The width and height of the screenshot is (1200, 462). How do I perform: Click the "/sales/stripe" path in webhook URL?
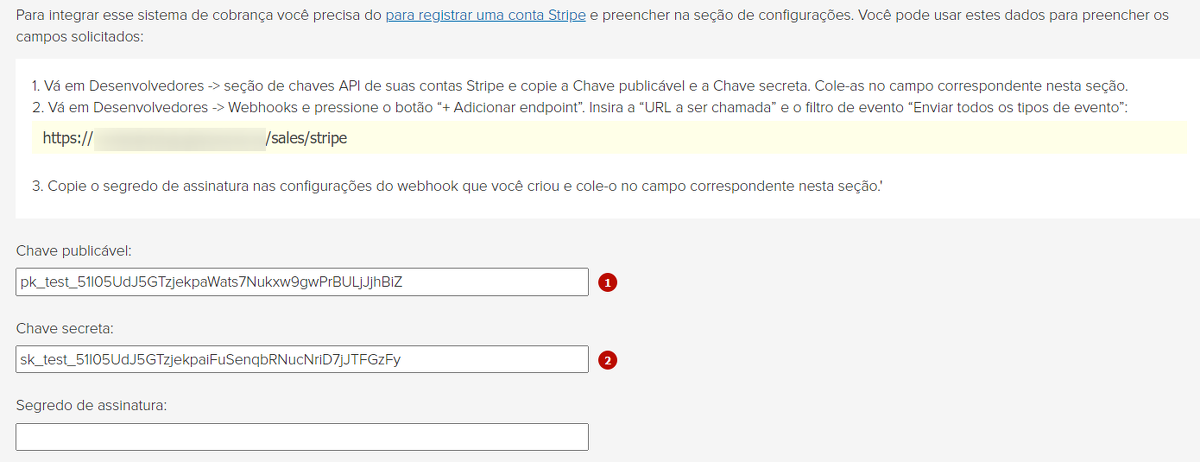[307, 139]
